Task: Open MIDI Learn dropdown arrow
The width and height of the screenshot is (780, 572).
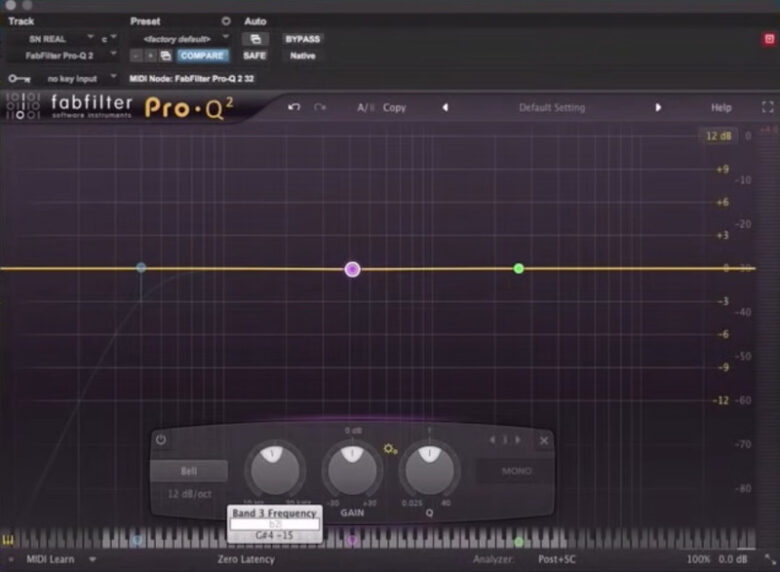Action: 92,559
